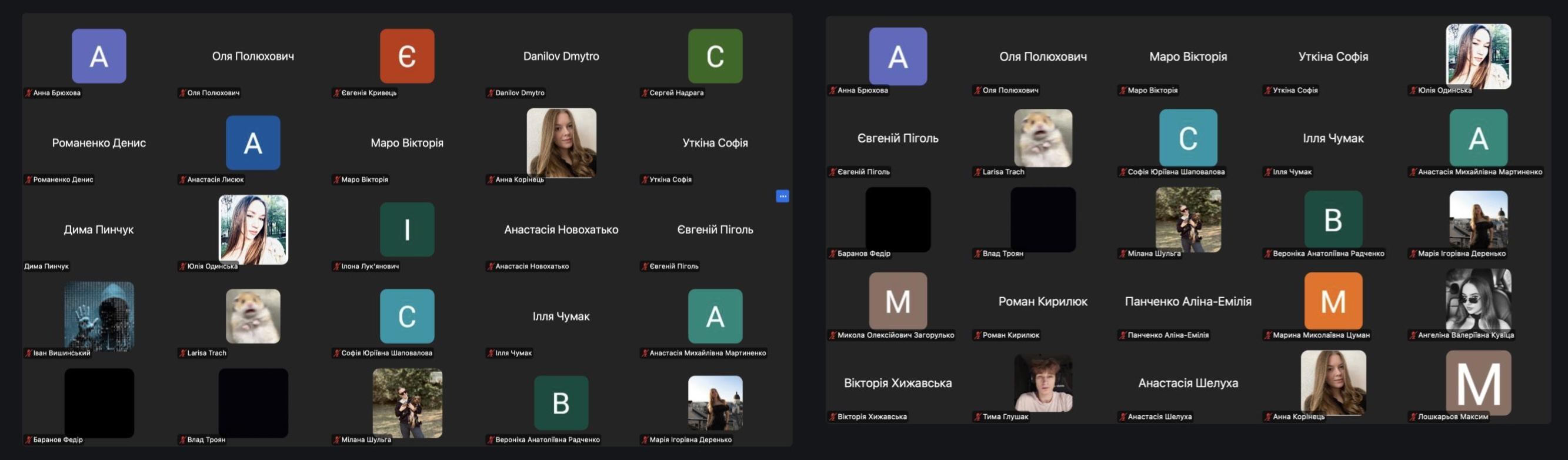Select Larisa Trach's hamster picture in right gallery window

tap(1043, 138)
